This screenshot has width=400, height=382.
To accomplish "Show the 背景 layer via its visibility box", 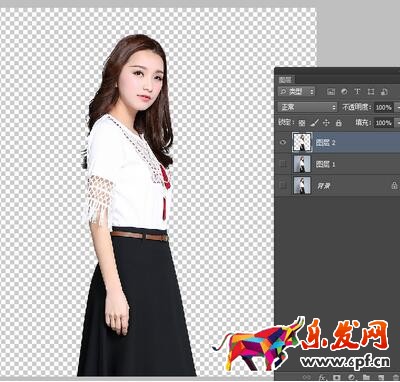I will click(283, 185).
